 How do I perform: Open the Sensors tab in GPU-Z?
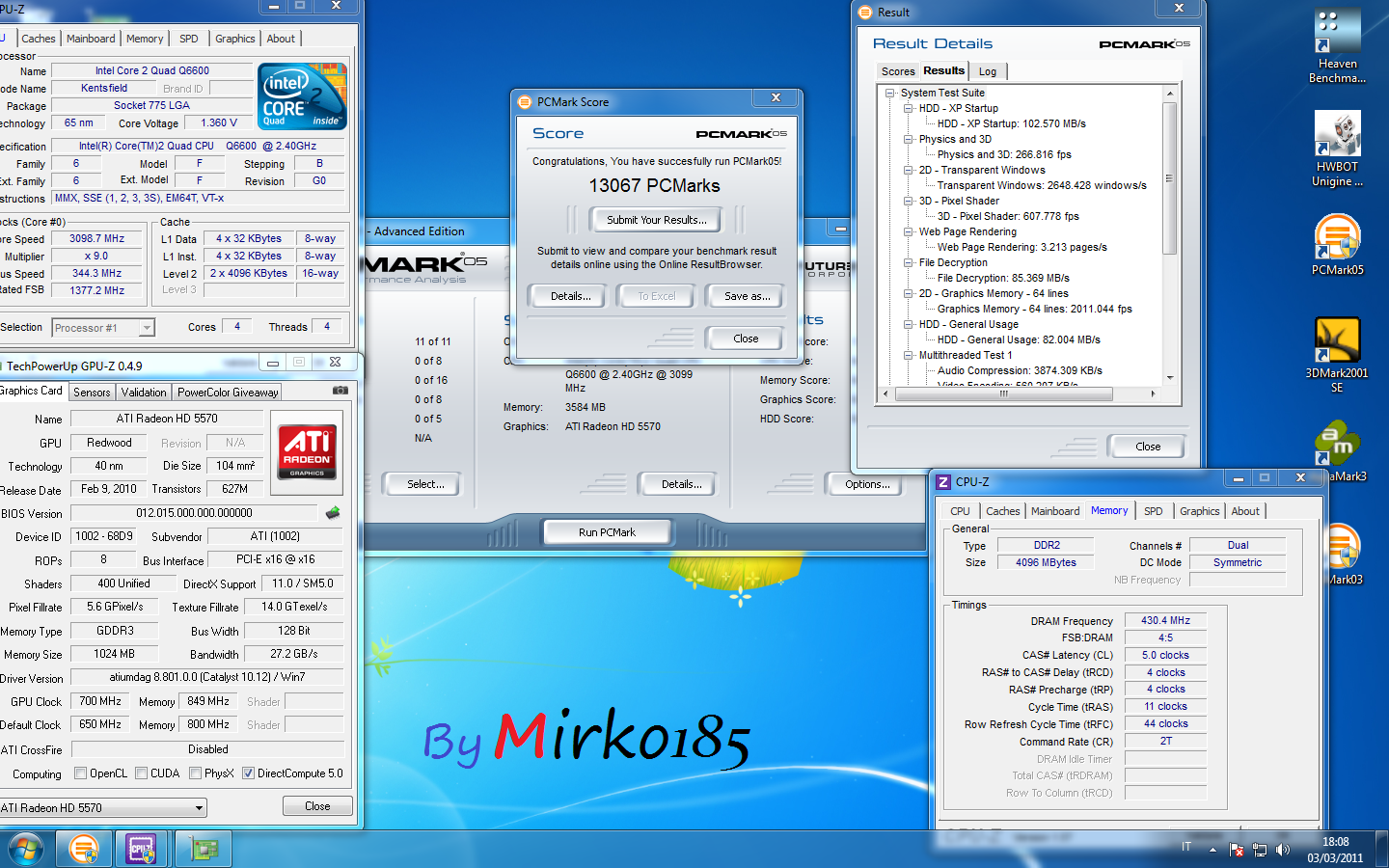coord(92,393)
